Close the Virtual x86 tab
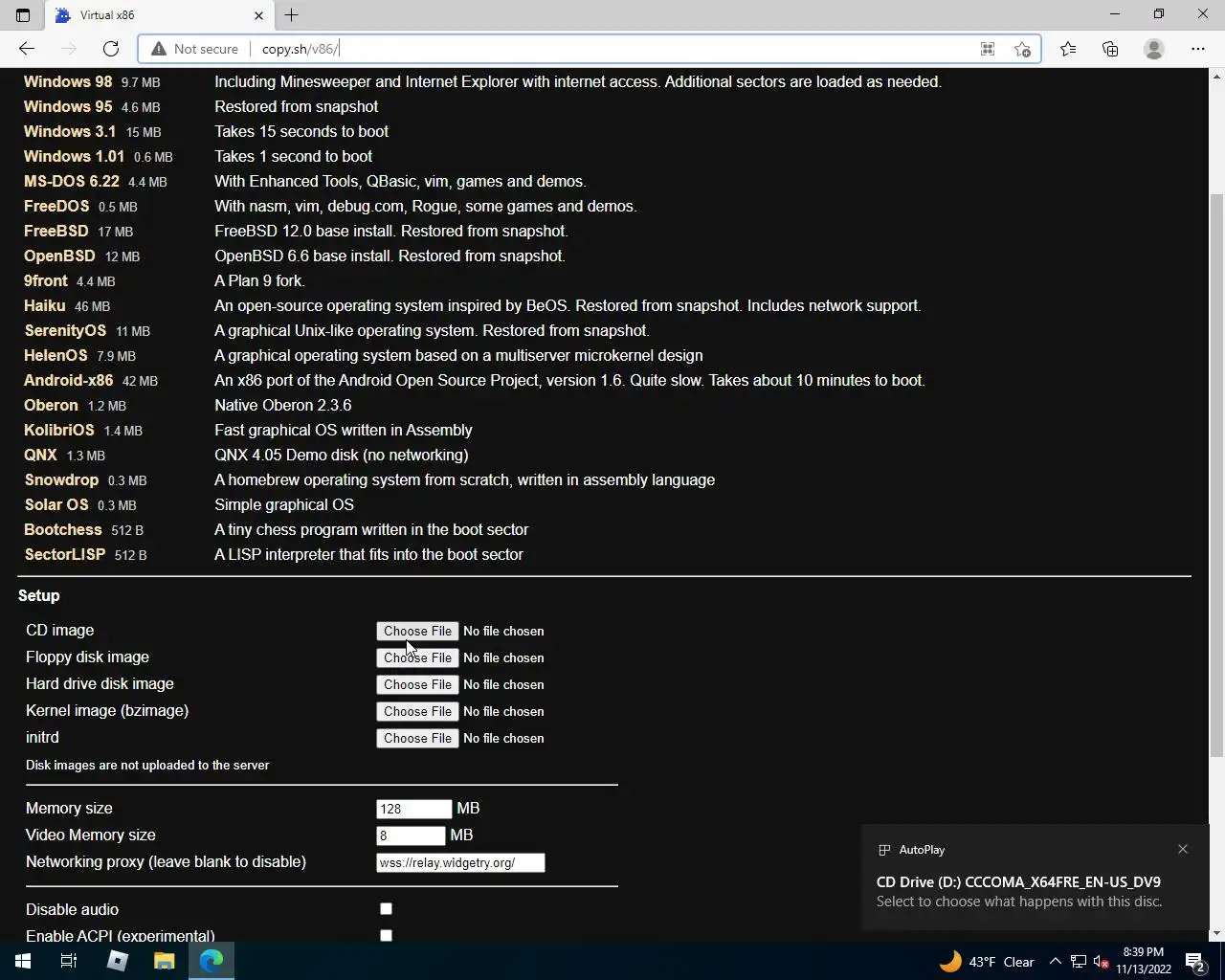This screenshot has height=980, width=1225. pos(258,15)
